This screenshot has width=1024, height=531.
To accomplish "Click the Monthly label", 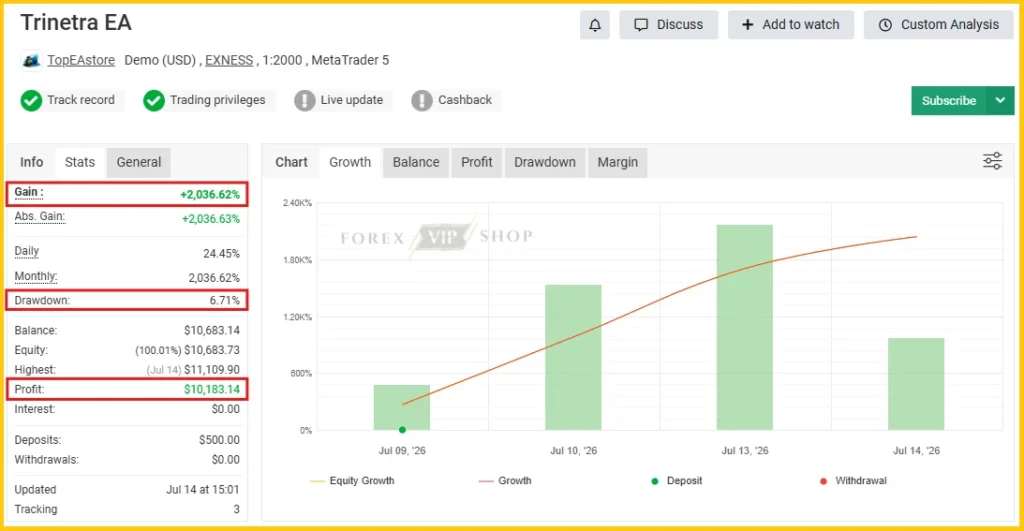I will click(x=36, y=276).
